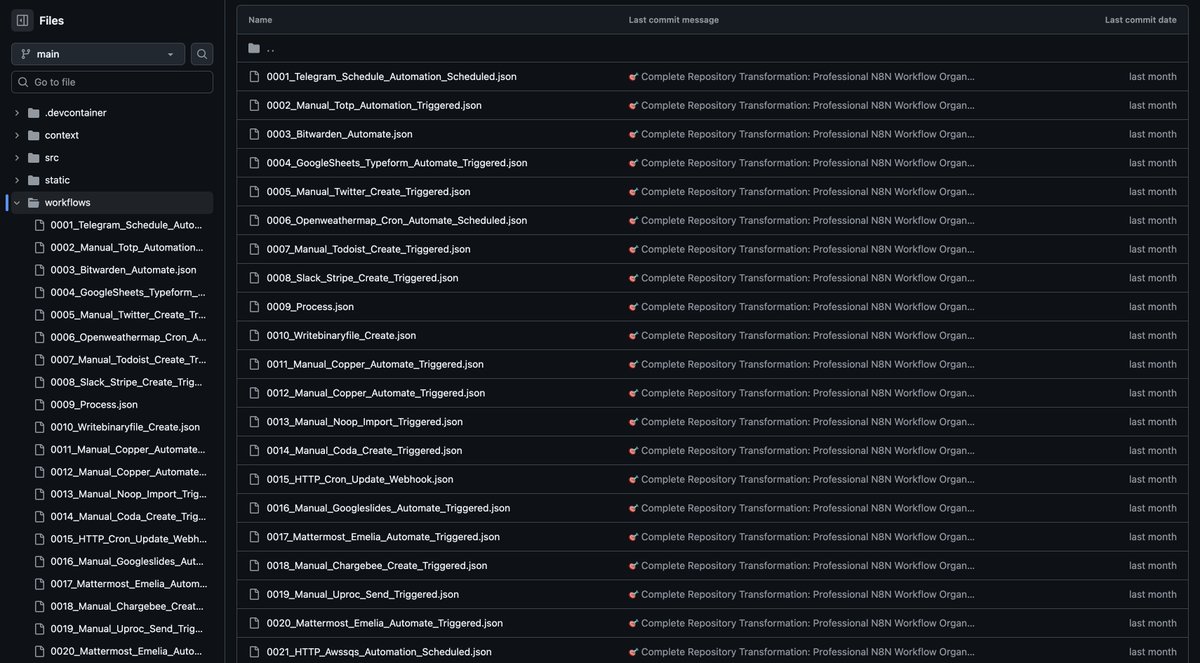Open 0020_Mattermost_Emelia_Automate_Triggered.json in list
Image resolution: width=1200 pixels, height=663 pixels.
(x=385, y=623)
